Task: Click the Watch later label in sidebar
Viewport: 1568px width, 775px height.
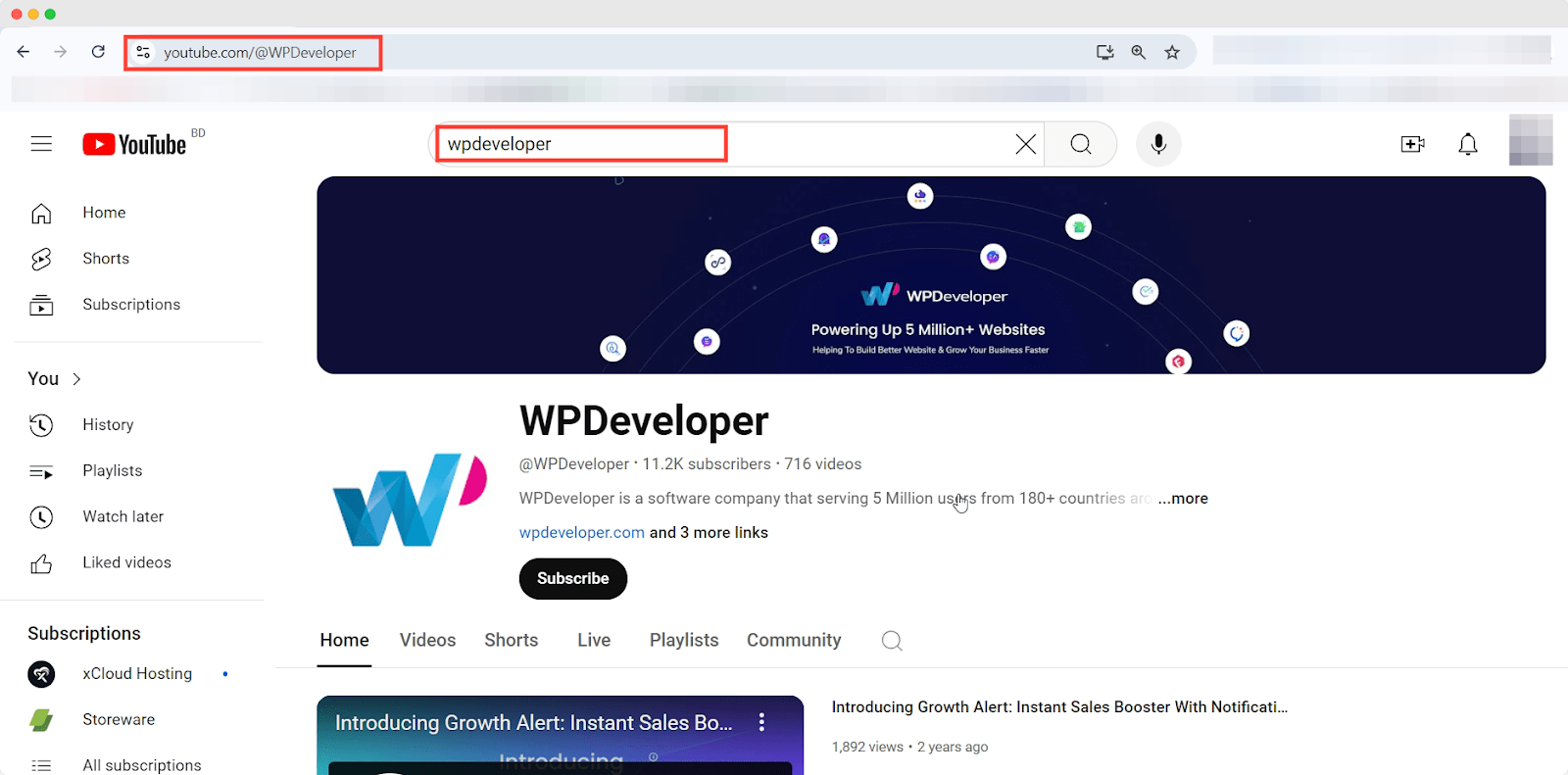Action: click(x=123, y=516)
